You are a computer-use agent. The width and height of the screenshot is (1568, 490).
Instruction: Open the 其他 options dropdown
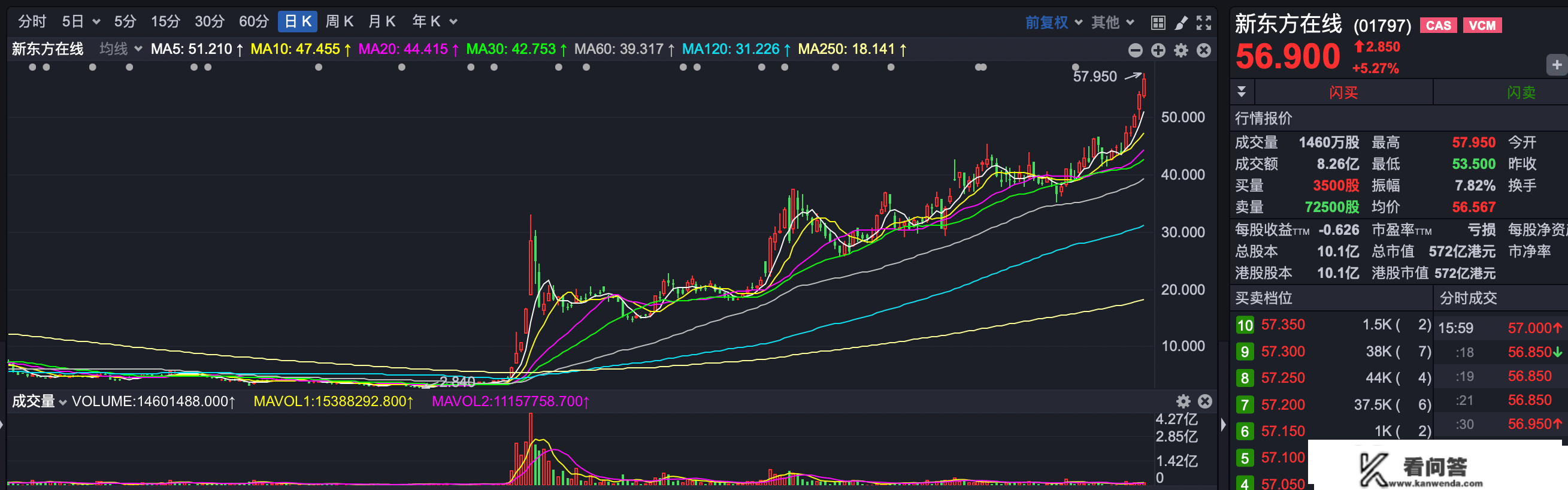pos(1113,23)
